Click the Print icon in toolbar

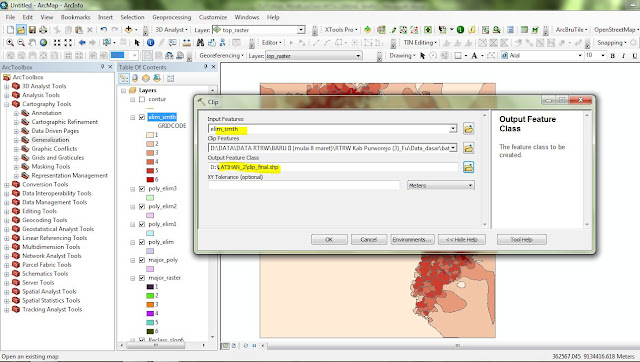coord(43,30)
